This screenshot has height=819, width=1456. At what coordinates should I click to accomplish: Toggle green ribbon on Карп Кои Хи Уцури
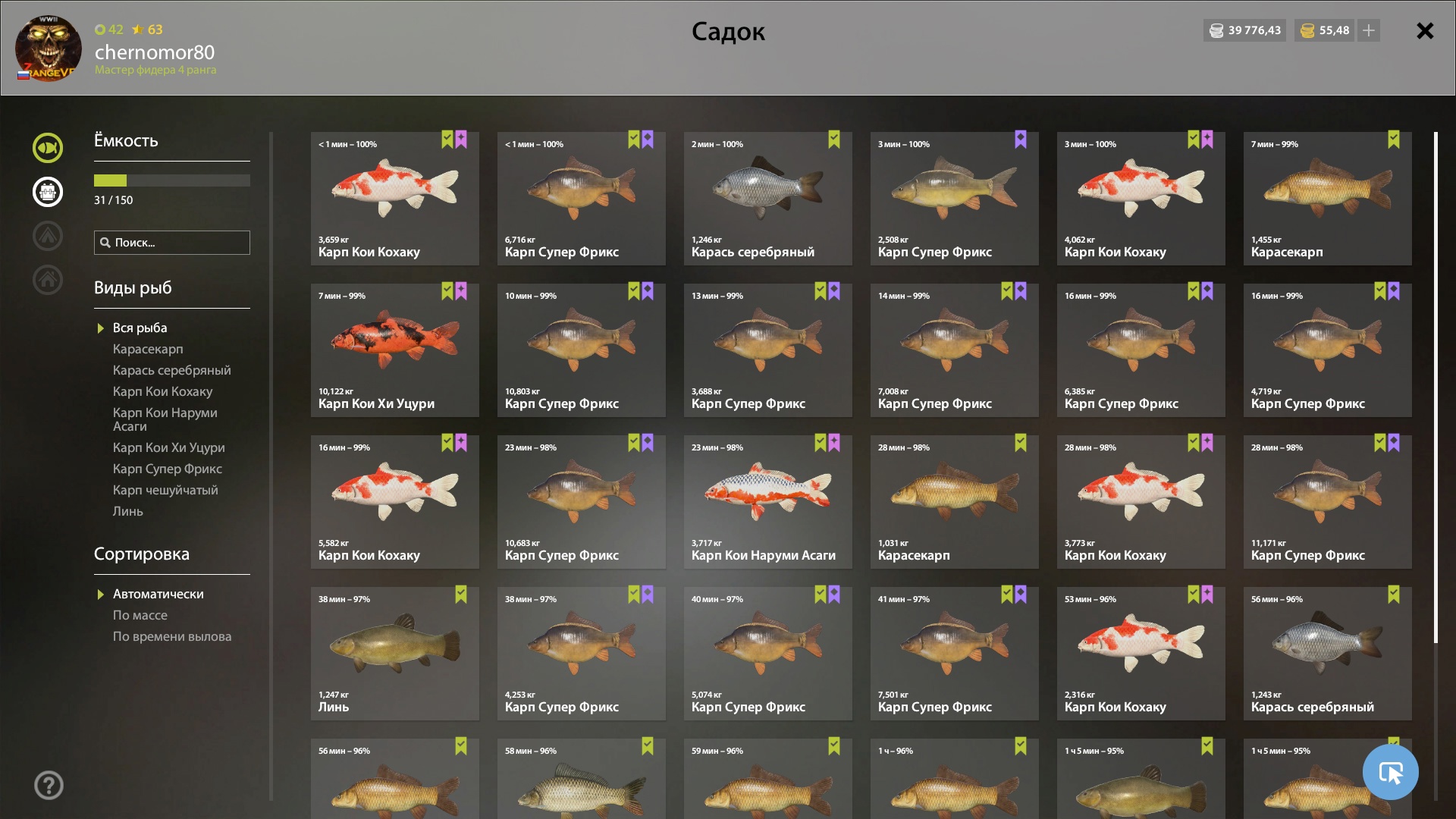click(x=447, y=291)
